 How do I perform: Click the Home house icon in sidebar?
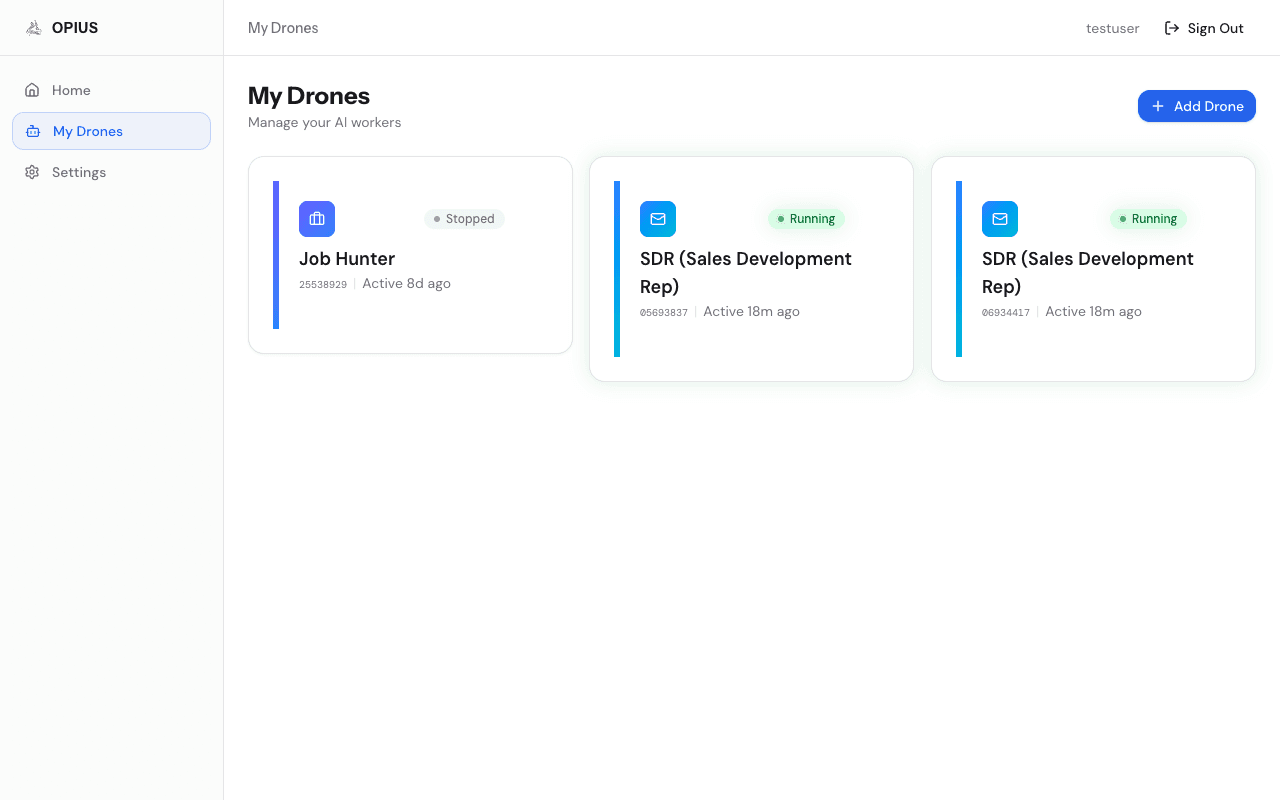[32, 90]
